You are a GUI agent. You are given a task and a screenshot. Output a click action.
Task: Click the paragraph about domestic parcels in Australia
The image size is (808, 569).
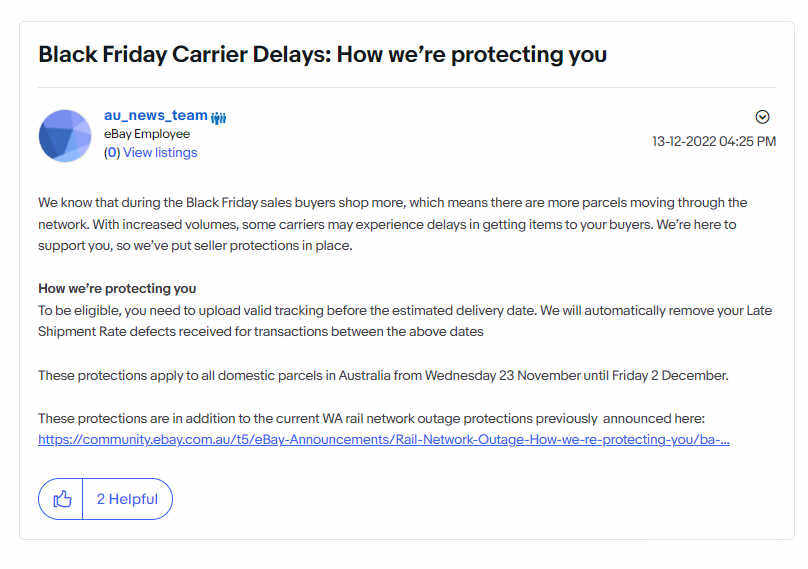[x=383, y=376]
